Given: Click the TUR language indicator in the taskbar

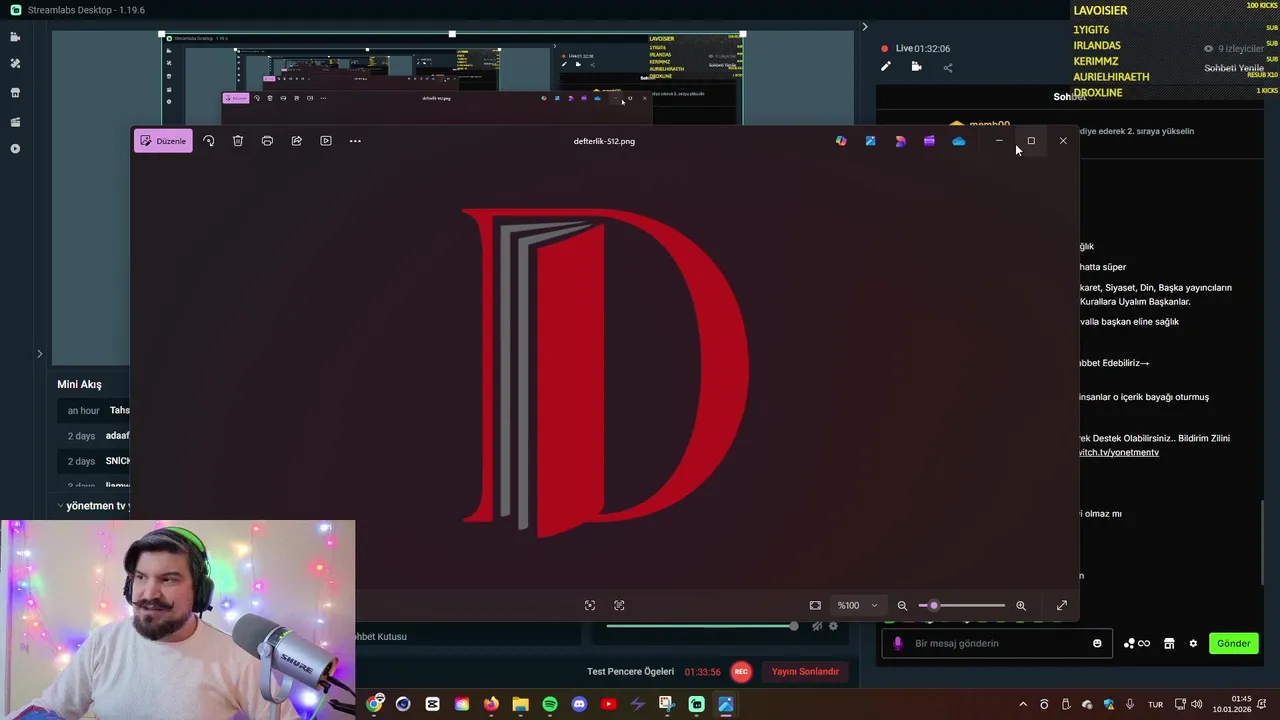Looking at the screenshot, I should point(1155,704).
